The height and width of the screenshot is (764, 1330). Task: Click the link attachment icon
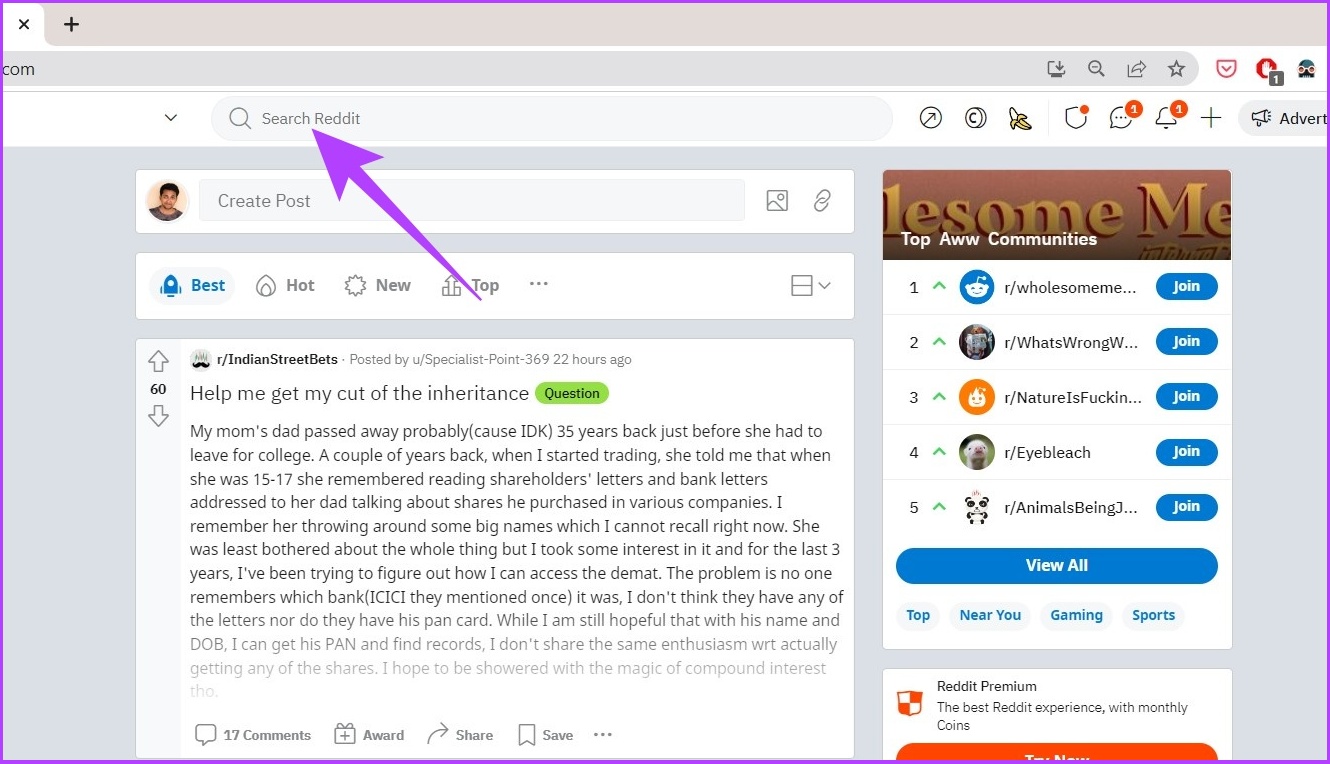click(x=822, y=200)
